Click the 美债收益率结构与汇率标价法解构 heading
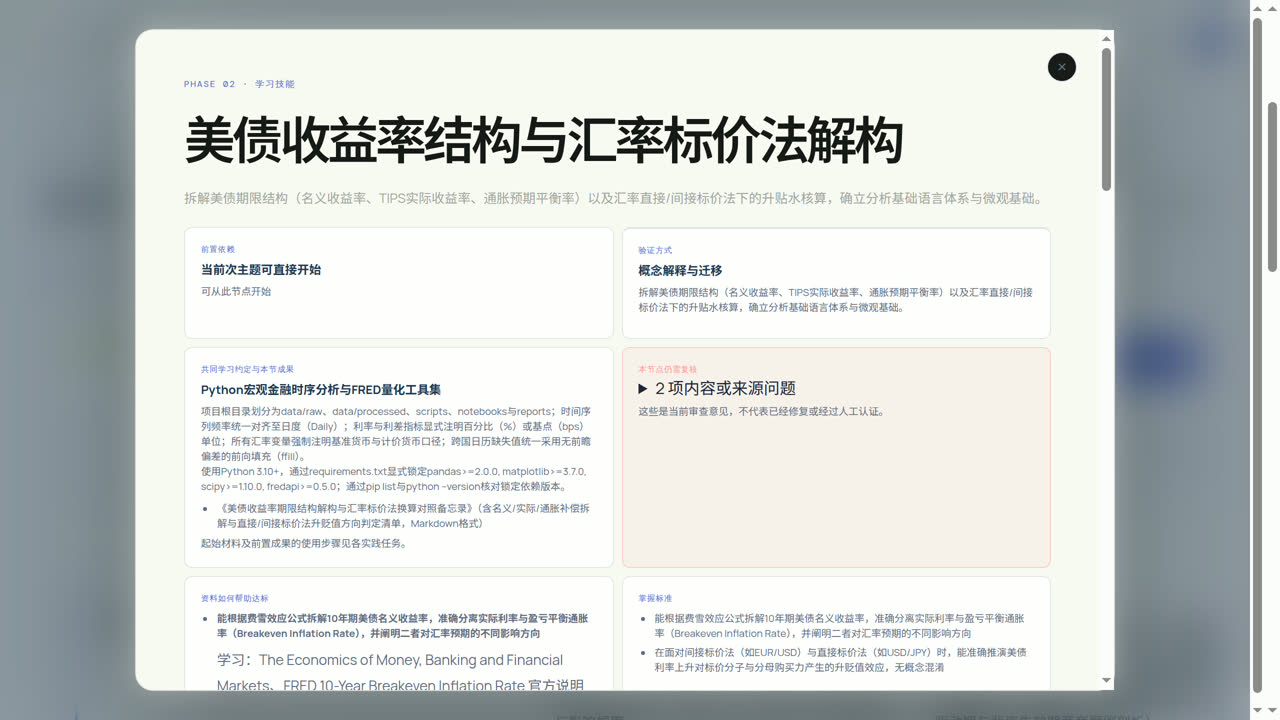The width and height of the screenshot is (1280, 720). click(x=544, y=140)
